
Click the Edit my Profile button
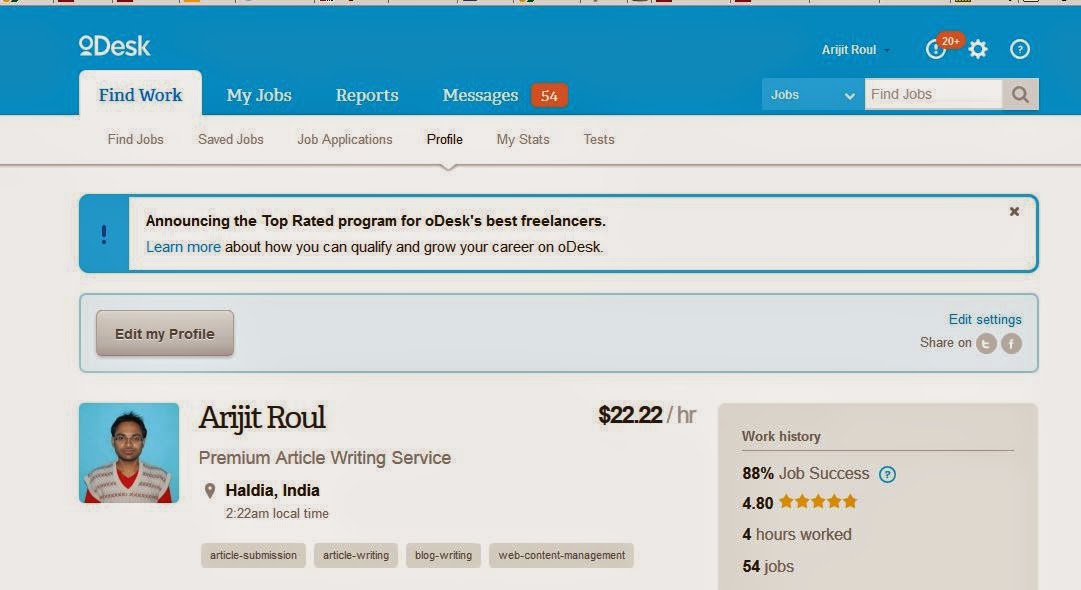pyautogui.click(x=165, y=334)
